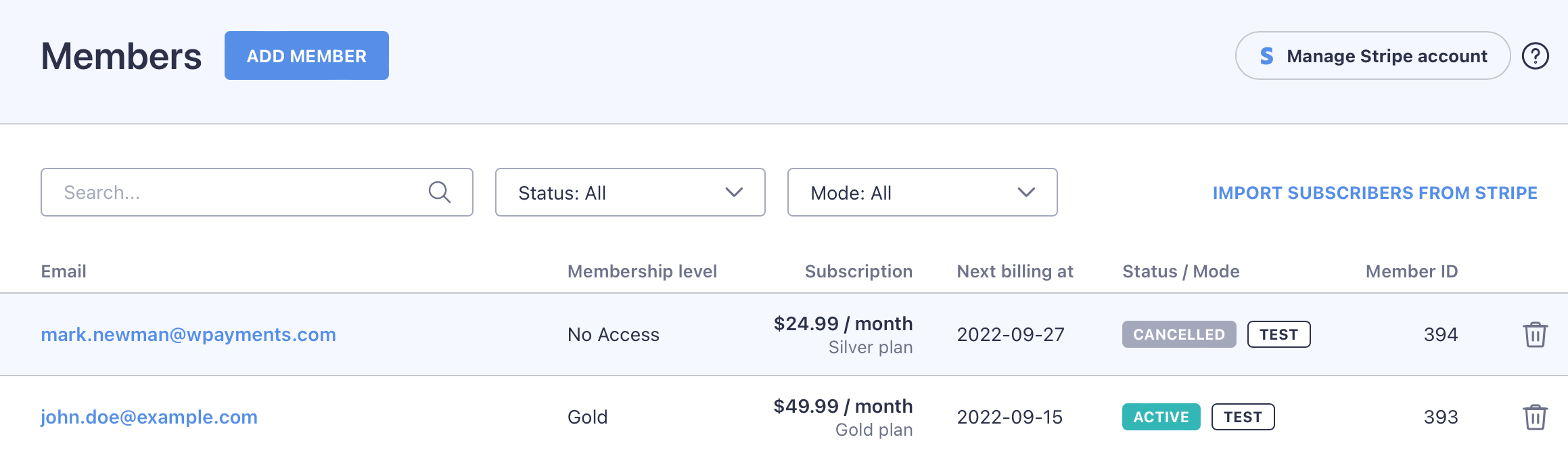The height and width of the screenshot is (452, 1568).
Task: Click the help question mark icon
Action: tap(1535, 56)
